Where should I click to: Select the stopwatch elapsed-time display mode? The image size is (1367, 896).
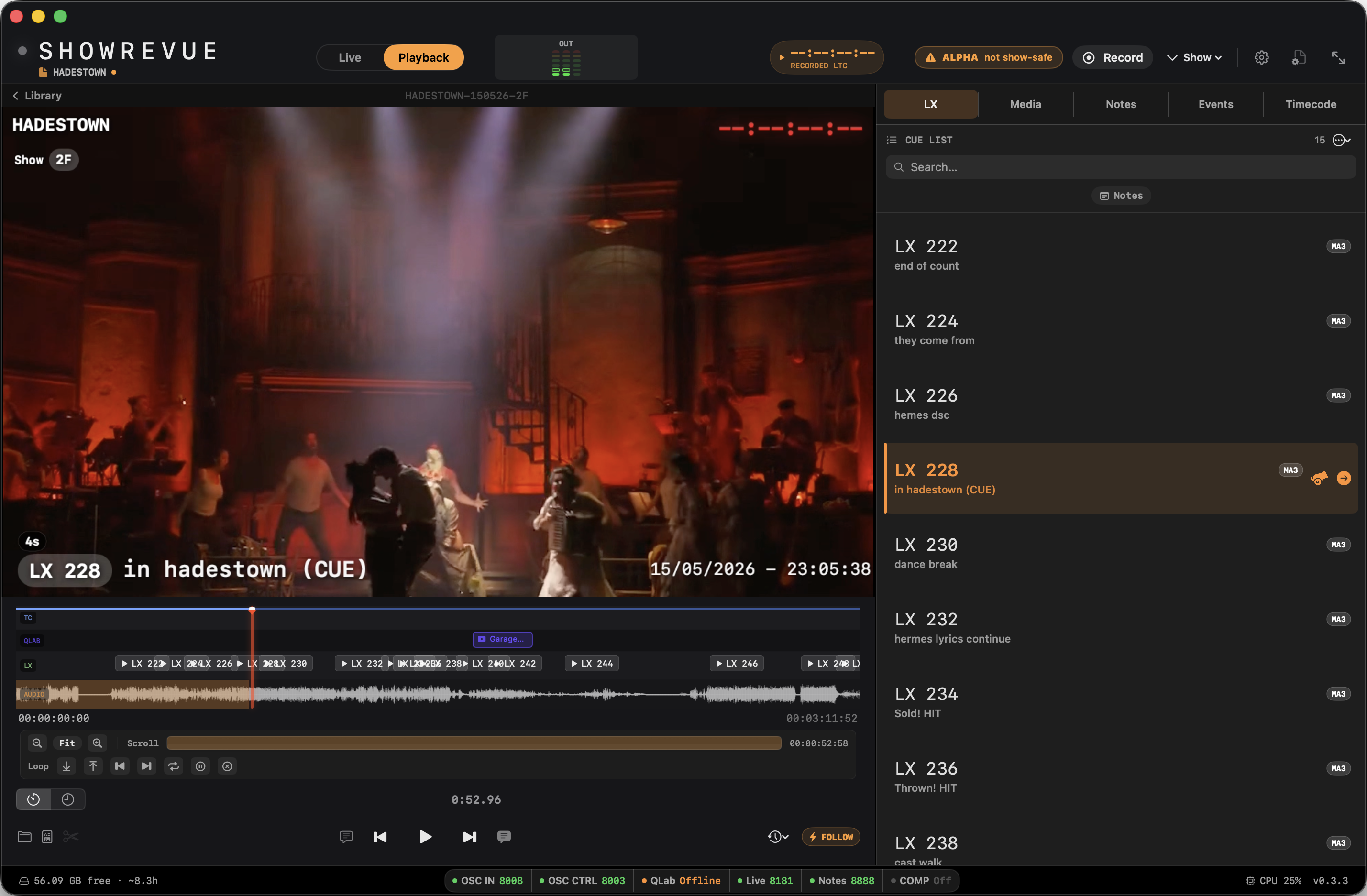pos(33,799)
